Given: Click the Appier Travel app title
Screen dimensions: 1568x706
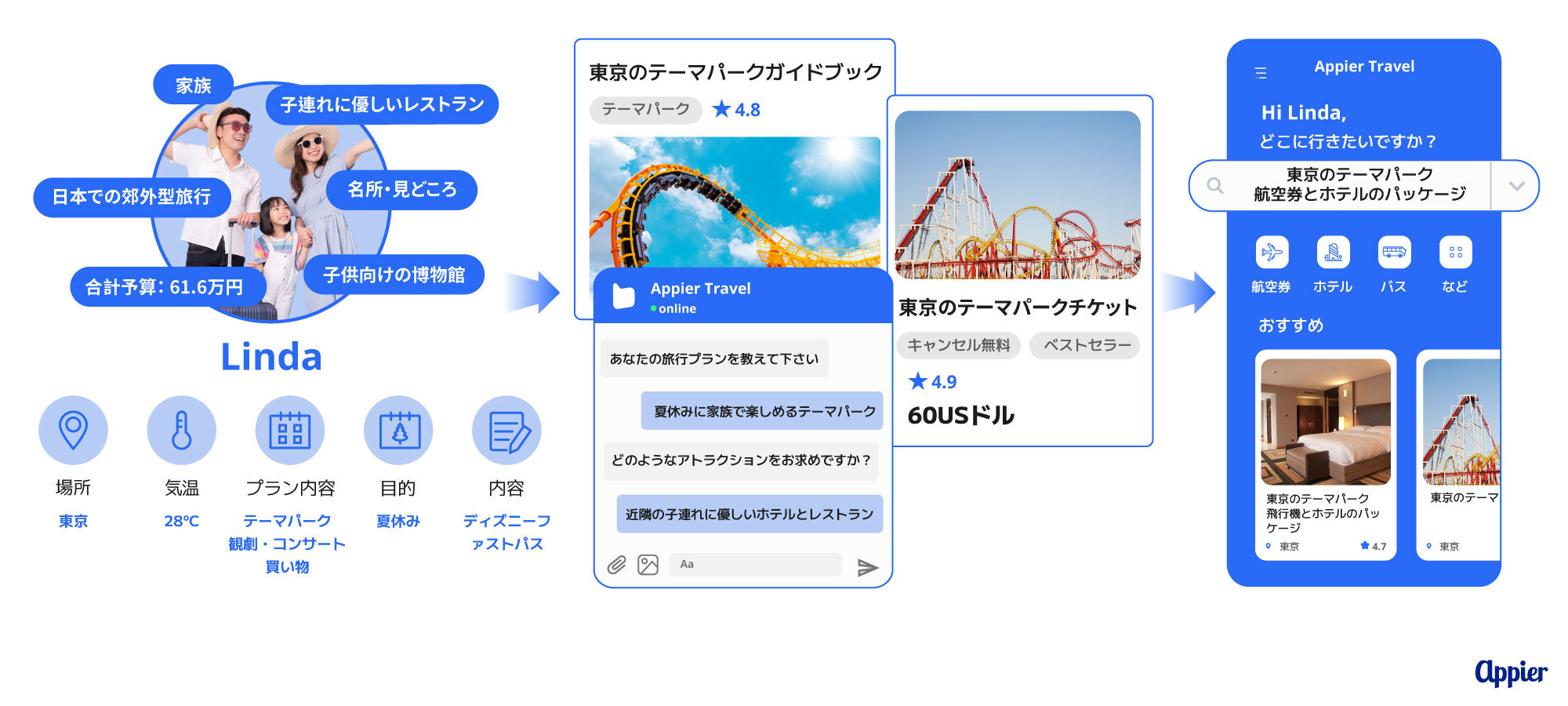Looking at the screenshot, I should [x=1364, y=67].
